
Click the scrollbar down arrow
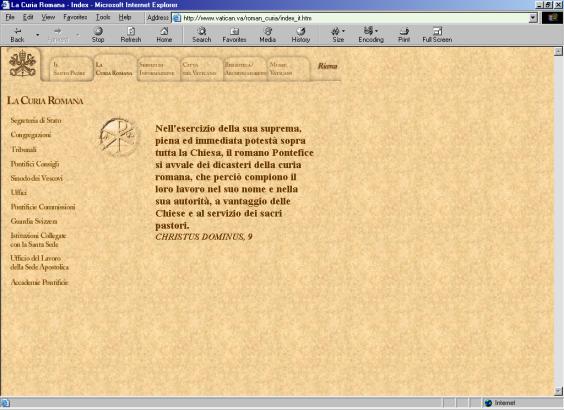[558, 391]
